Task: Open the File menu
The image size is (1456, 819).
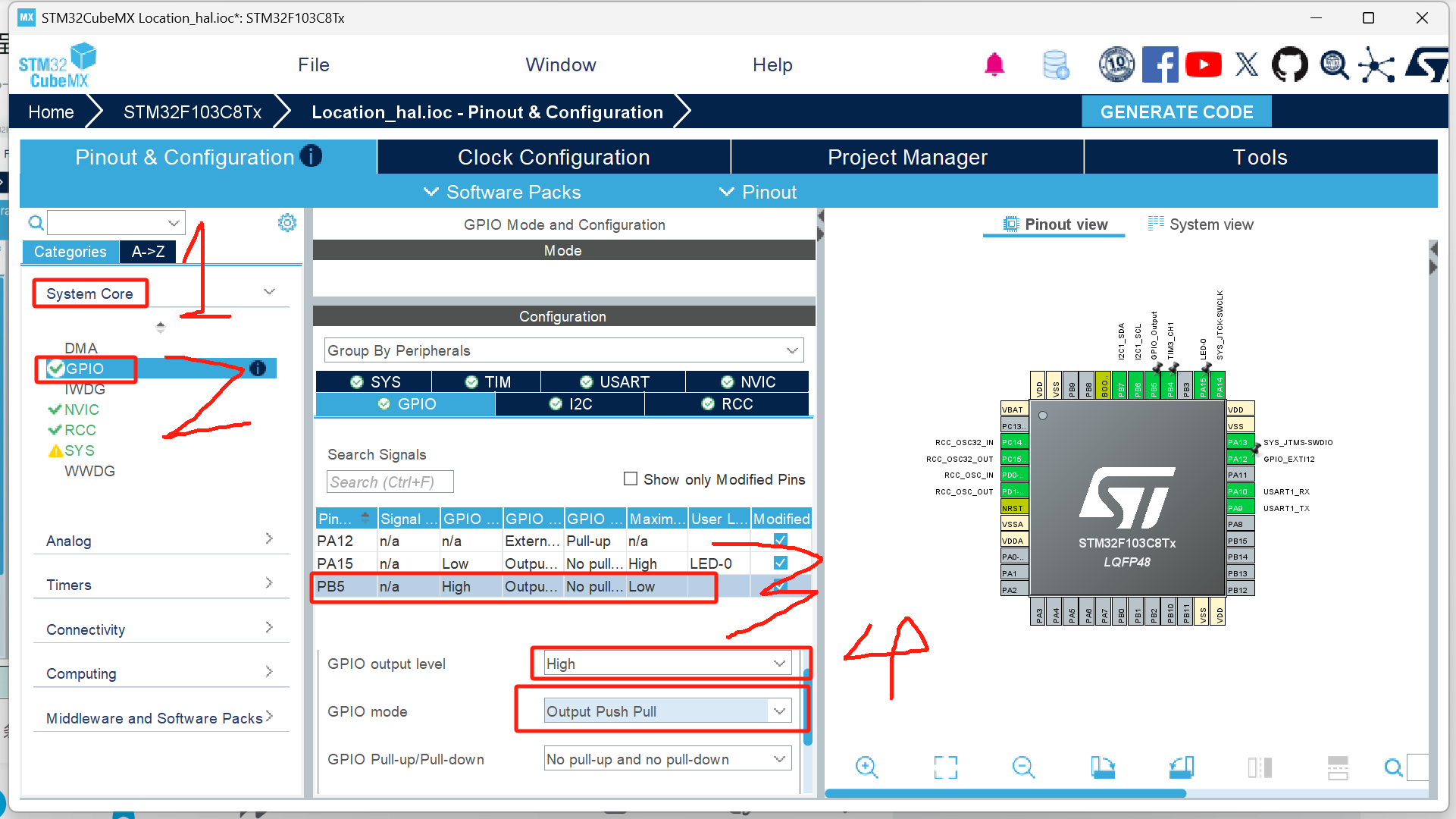Action: [x=313, y=65]
